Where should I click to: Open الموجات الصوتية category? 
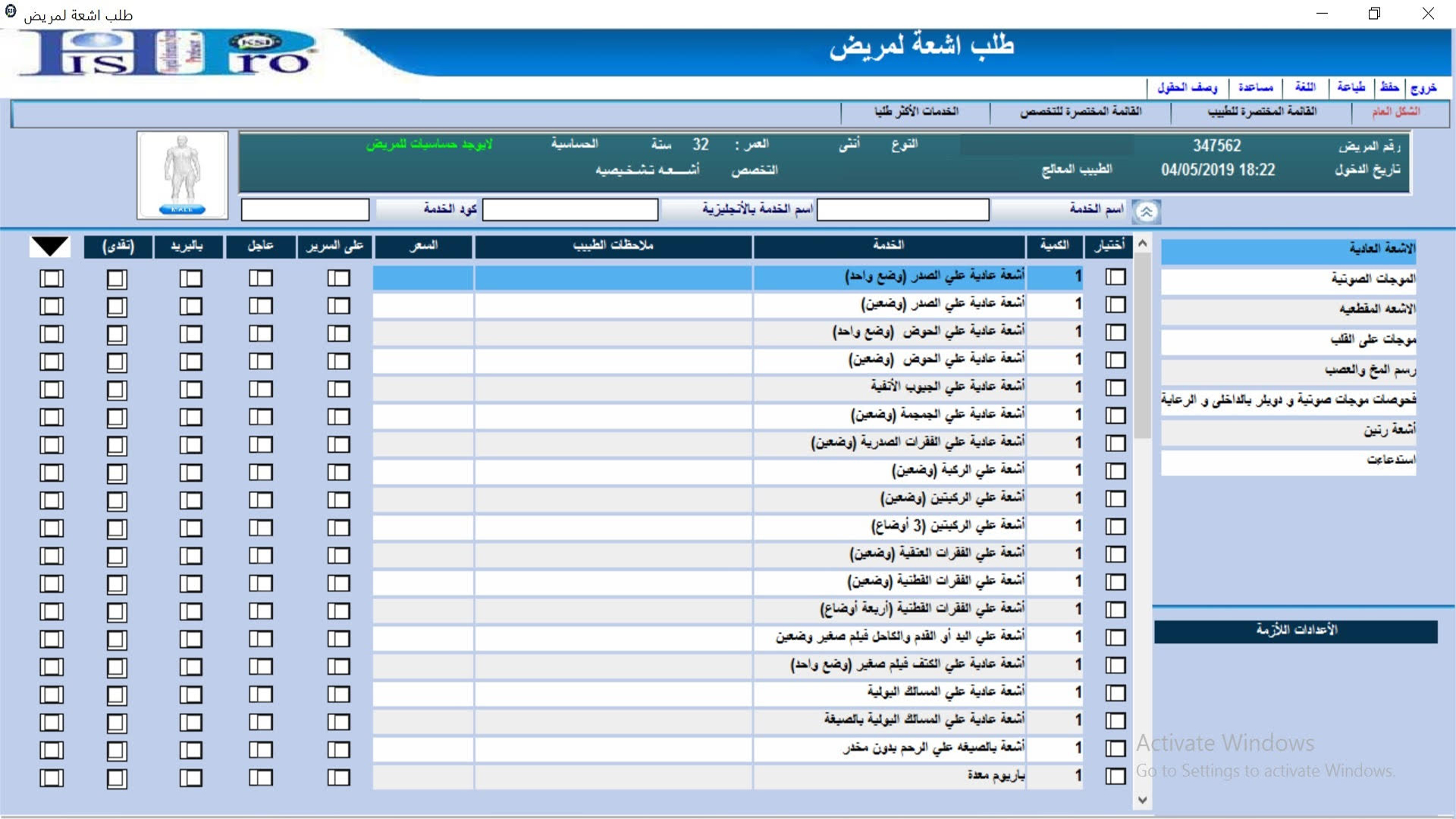[x=1288, y=279]
